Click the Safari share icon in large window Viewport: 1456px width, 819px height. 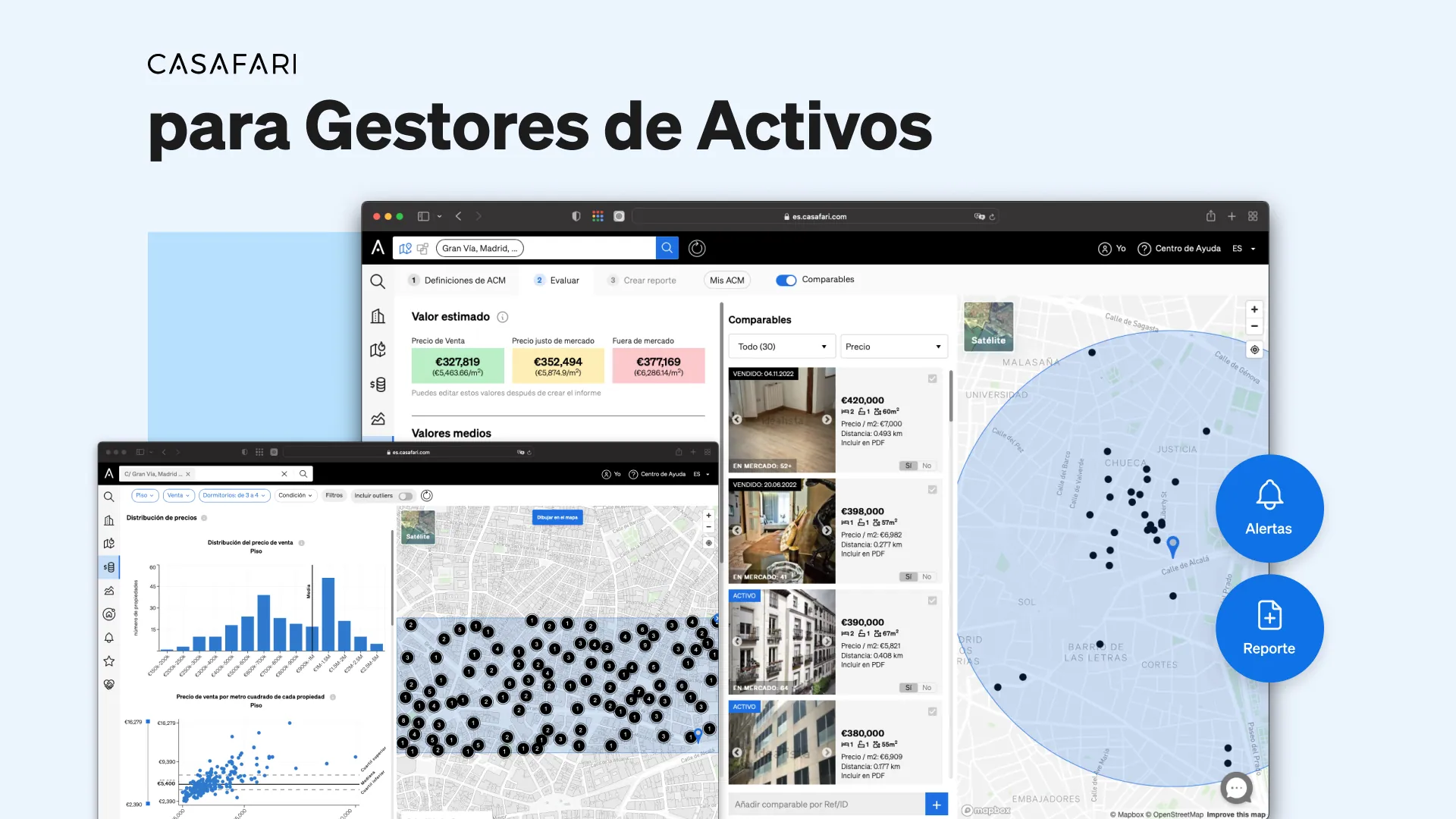pyautogui.click(x=1211, y=216)
